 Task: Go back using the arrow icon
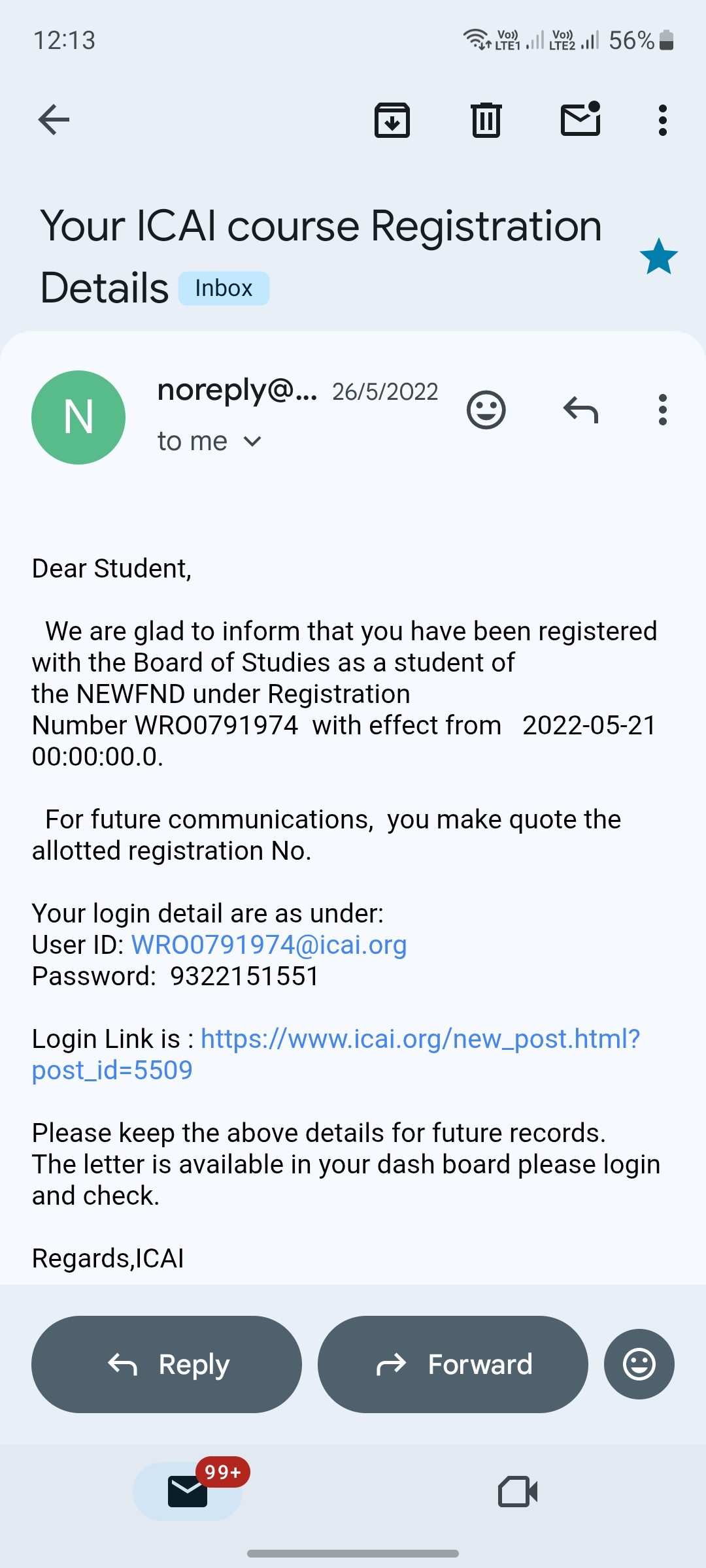pyautogui.click(x=54, y=120)
